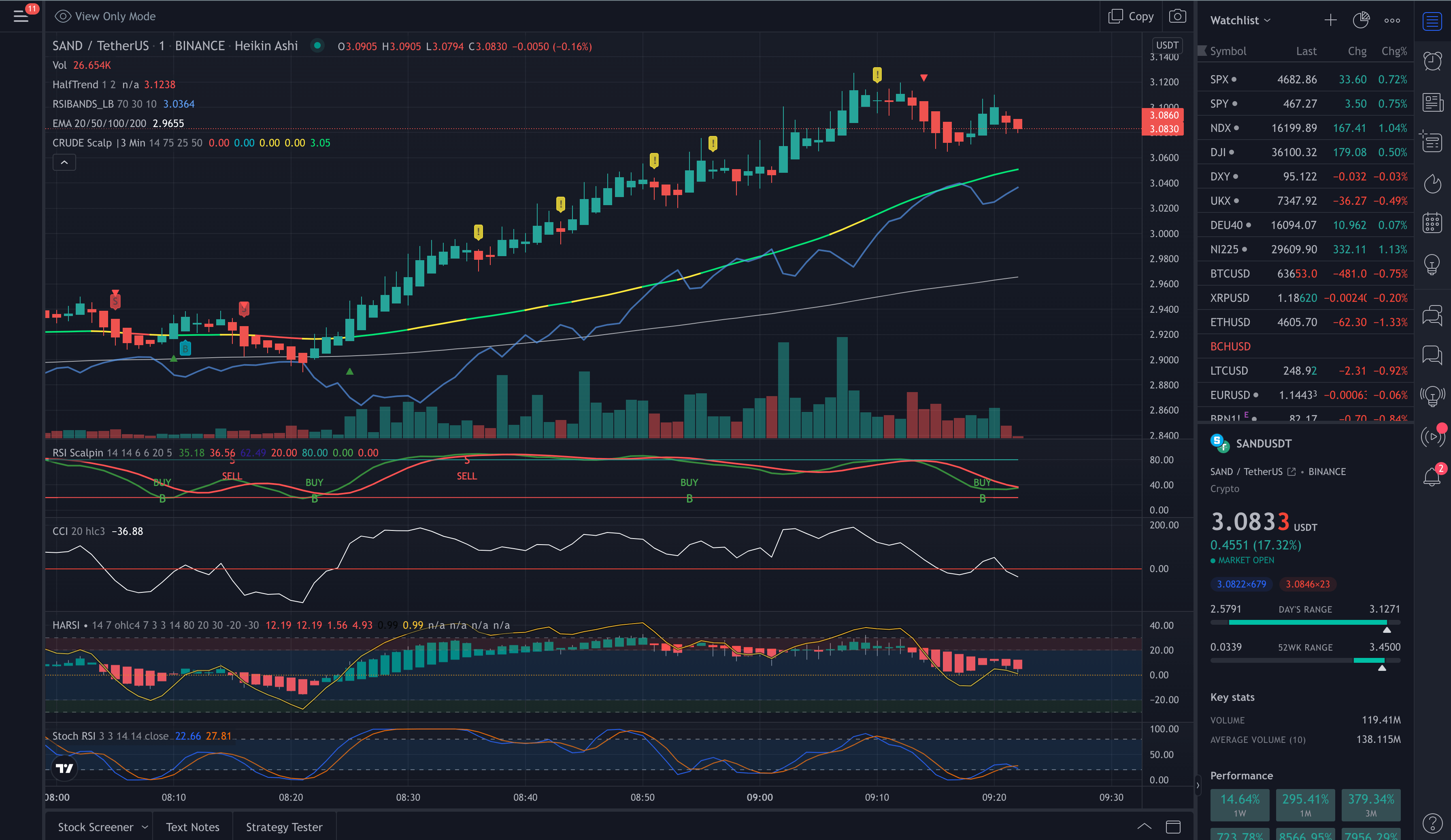Open the hamburger main menu
Image resolution: width=1451 pixels, height=840 pixels.
pos(21,16)
